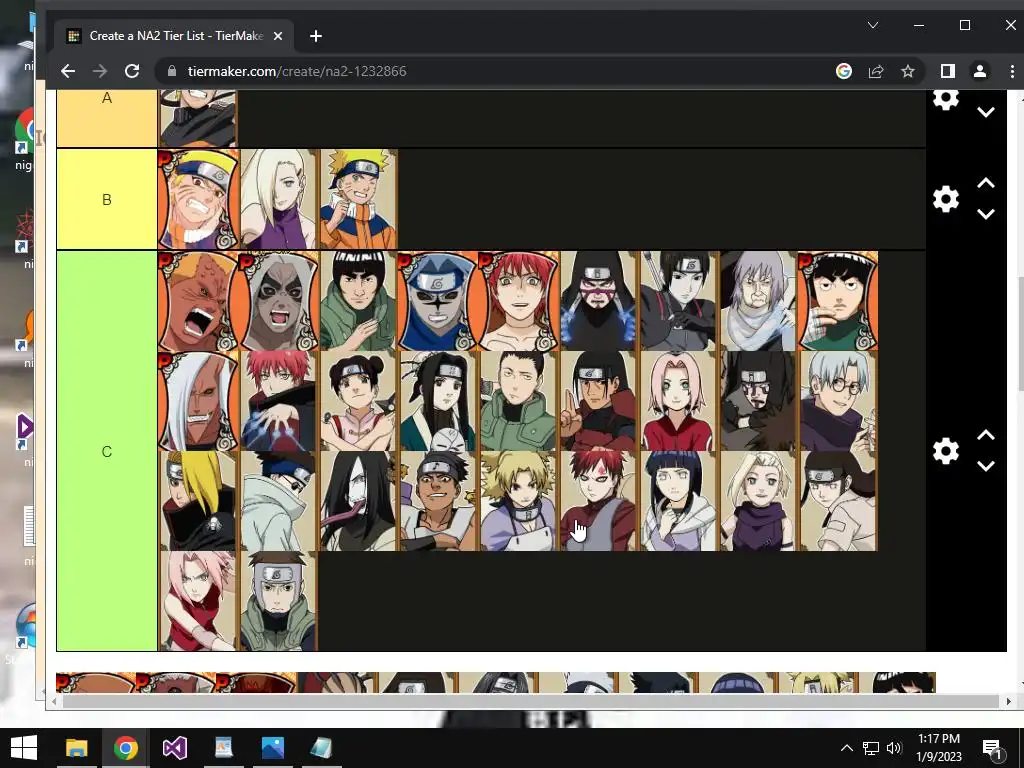1024x768 pixels.
Task: Open settings gear for tier B row
Action: pos(945,199)
